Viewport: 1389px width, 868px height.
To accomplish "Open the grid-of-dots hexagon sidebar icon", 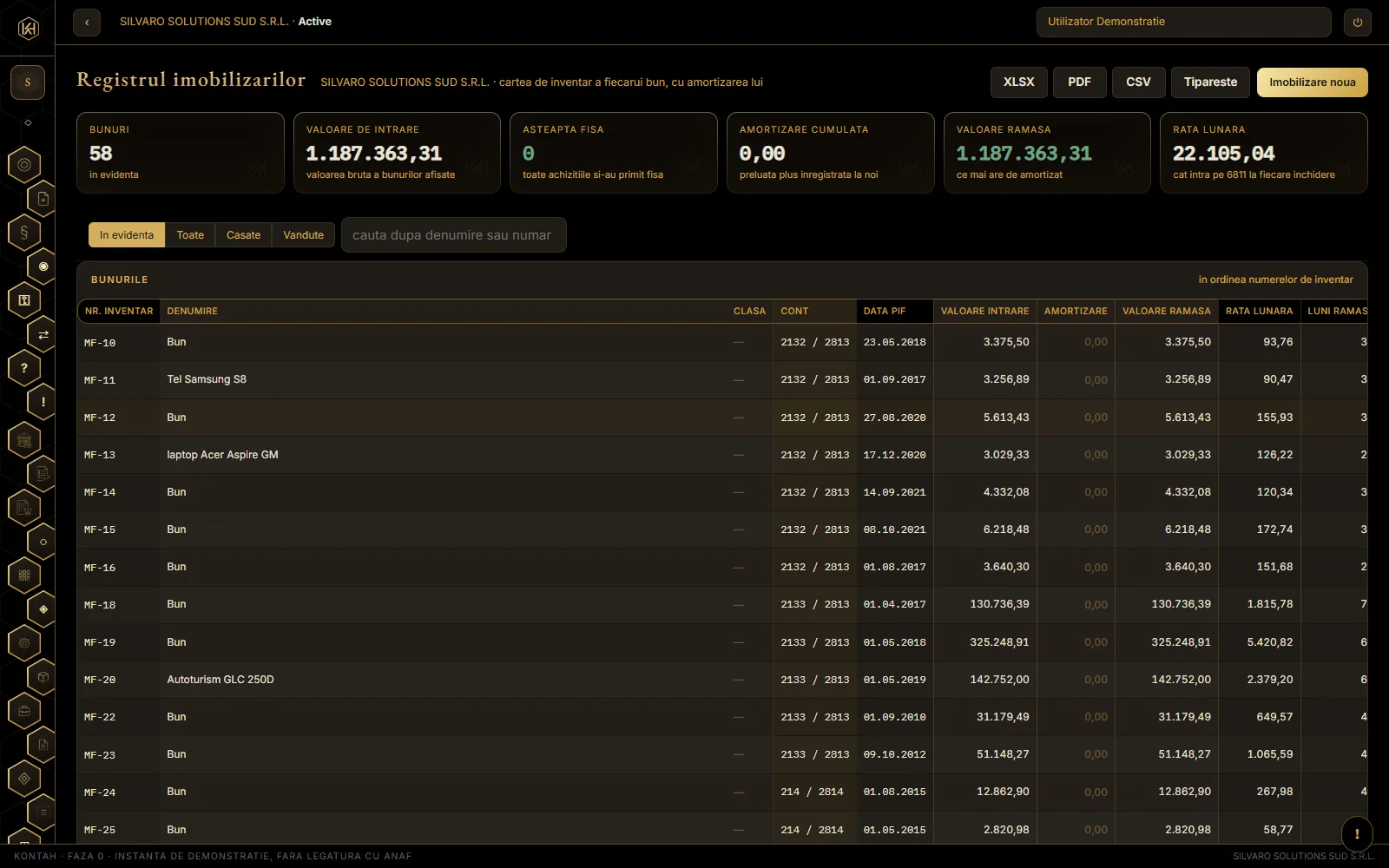I will point(24,575).
